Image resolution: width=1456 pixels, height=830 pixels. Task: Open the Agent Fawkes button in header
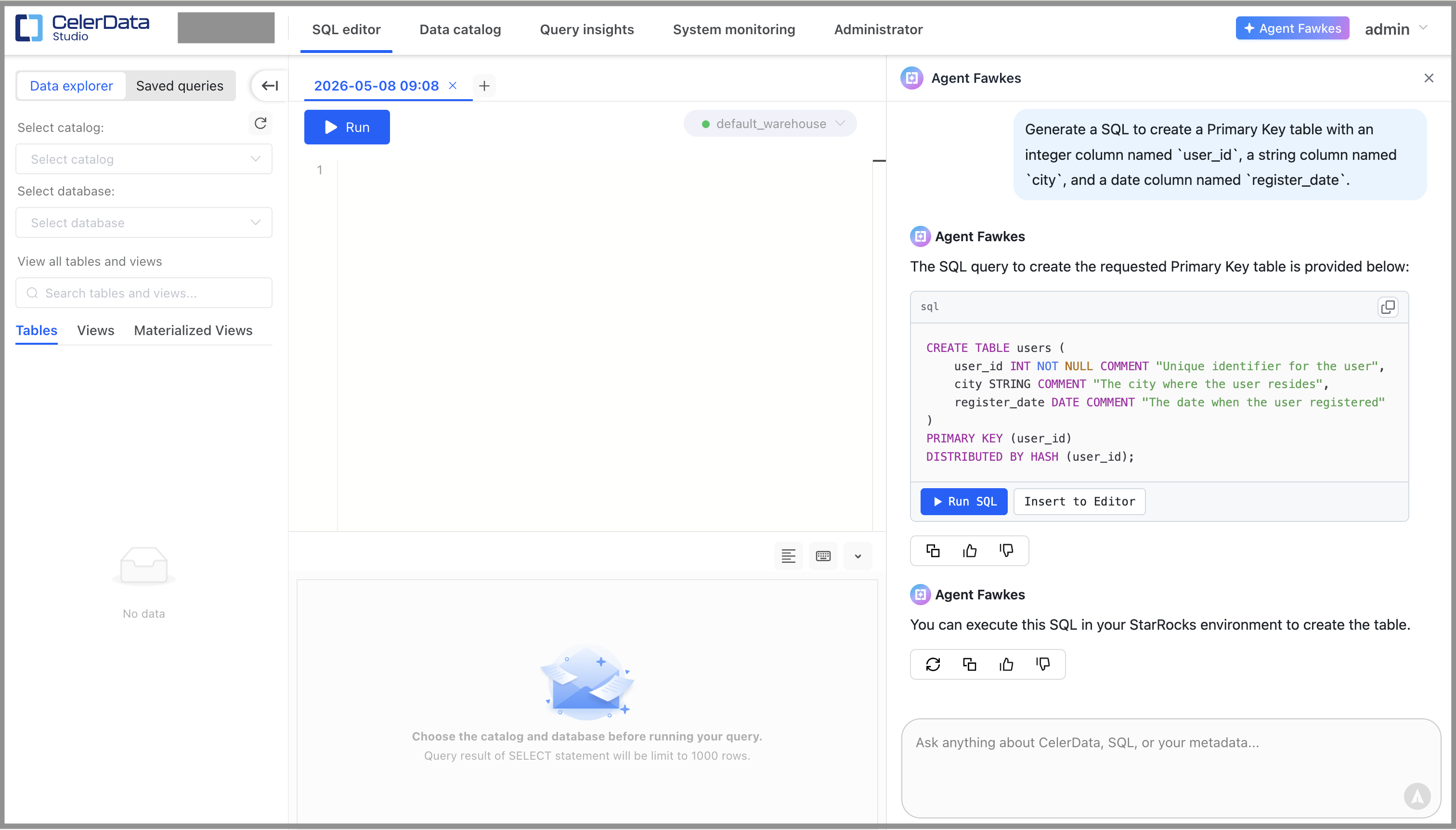click(x=1292, y=28)
